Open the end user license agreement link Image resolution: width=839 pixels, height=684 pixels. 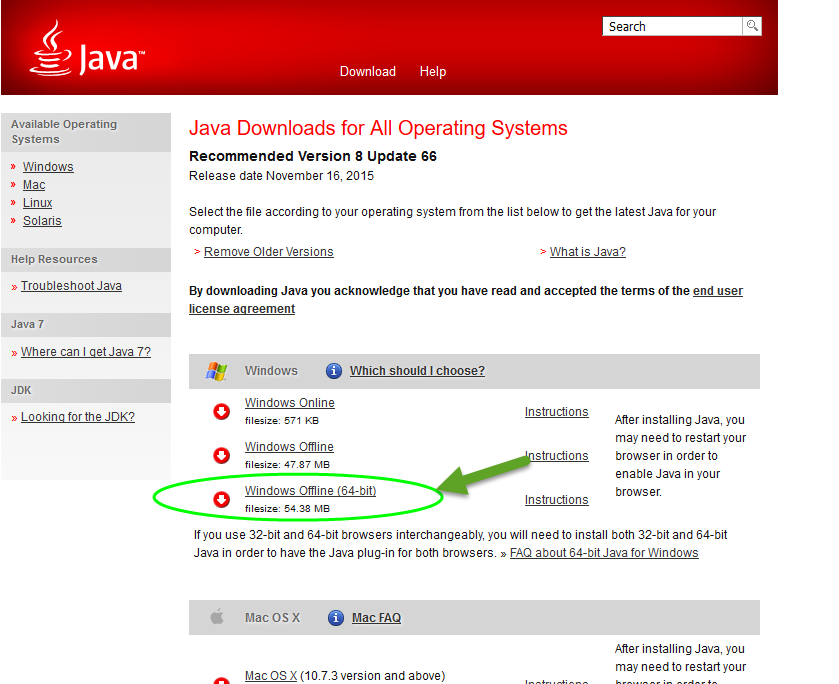717,291
